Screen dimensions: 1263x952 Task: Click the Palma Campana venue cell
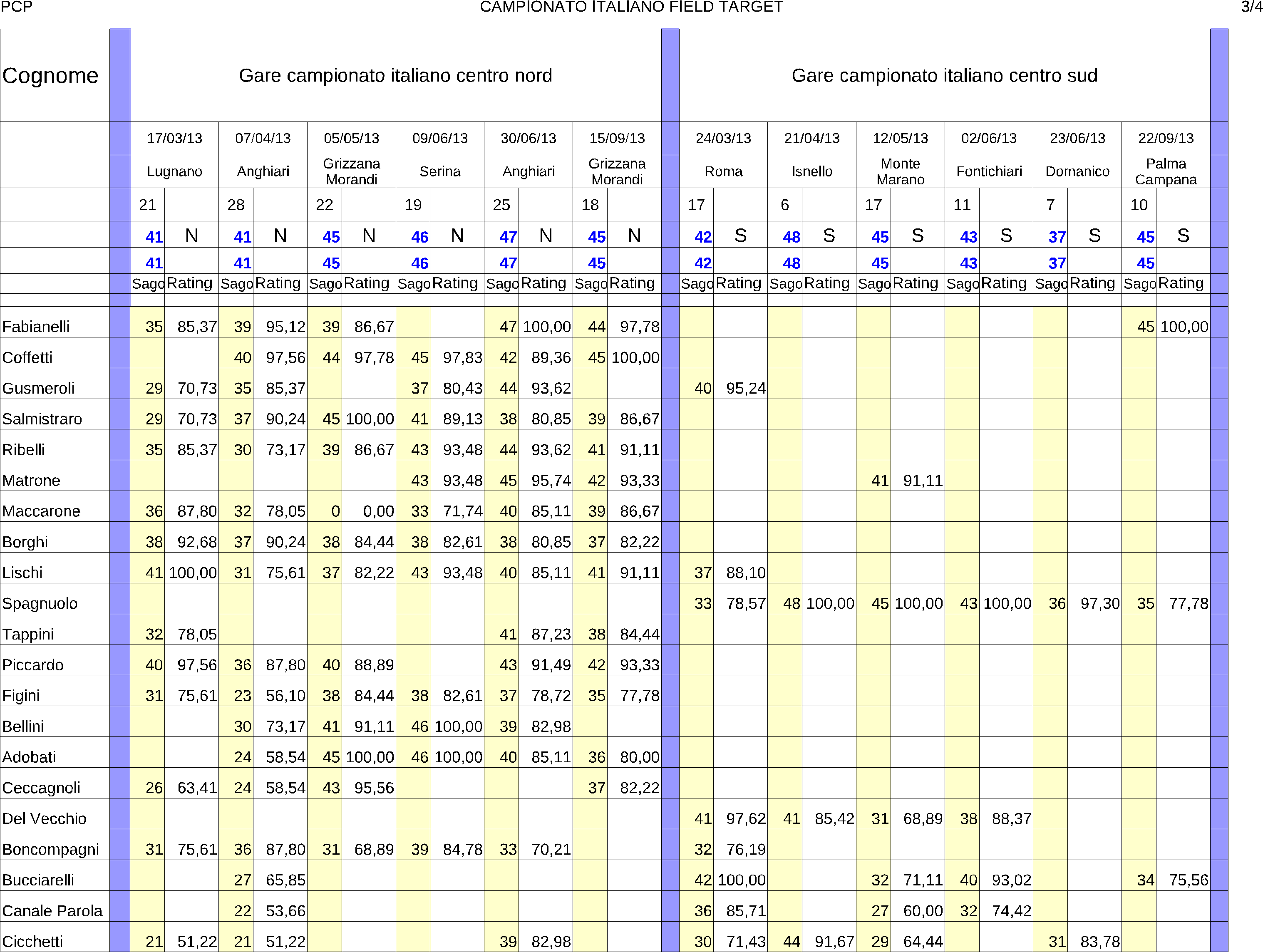pos(1165,171)
